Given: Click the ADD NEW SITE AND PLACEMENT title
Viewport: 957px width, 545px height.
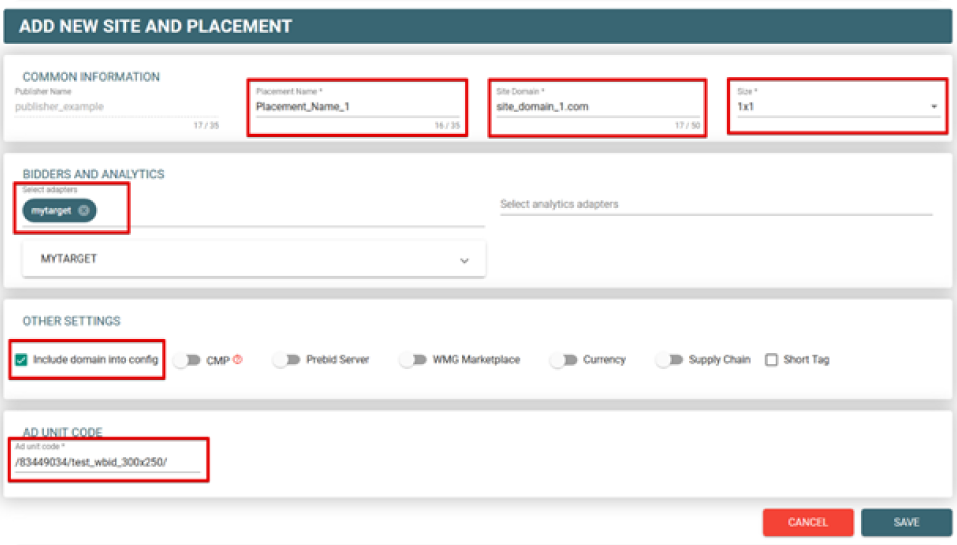Looking at the screenshot, I should (156, 26).
